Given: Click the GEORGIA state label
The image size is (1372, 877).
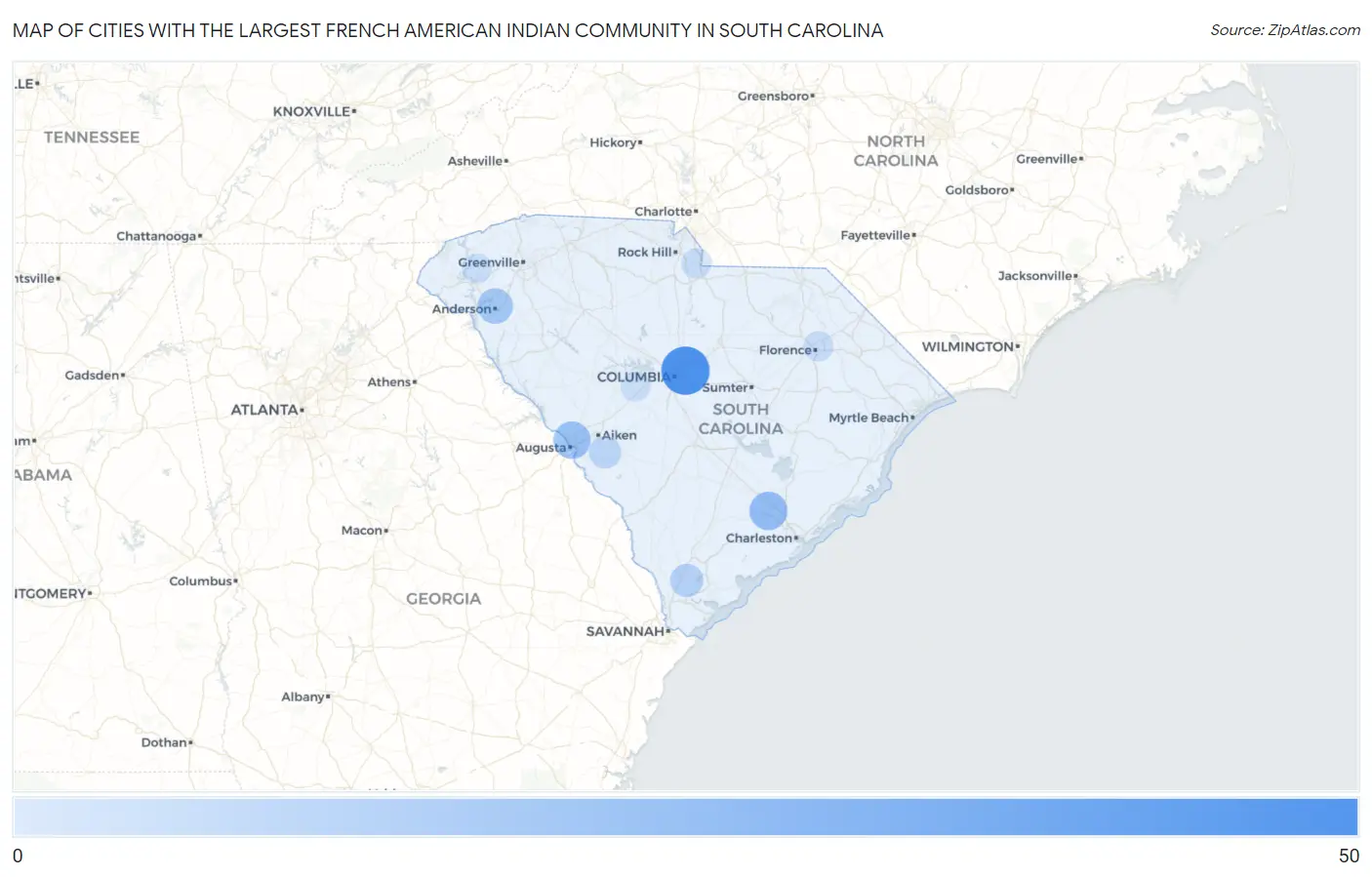Looking at the screenshot, I should (x=444, y=599).
